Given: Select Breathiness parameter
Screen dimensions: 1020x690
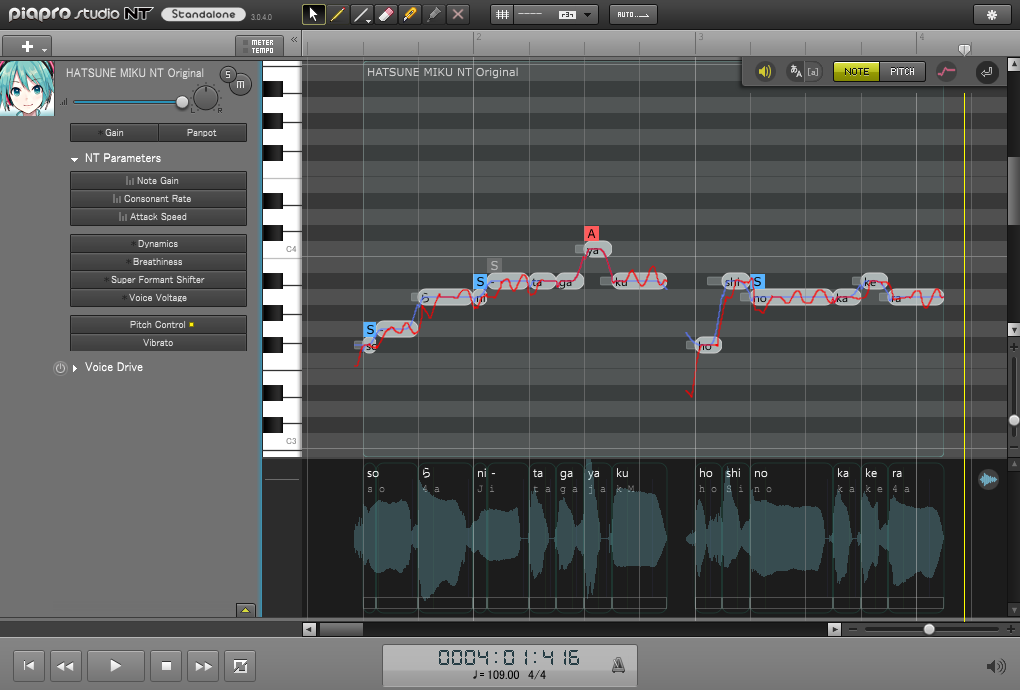Looking at the screenshot, I should (158, 261).
